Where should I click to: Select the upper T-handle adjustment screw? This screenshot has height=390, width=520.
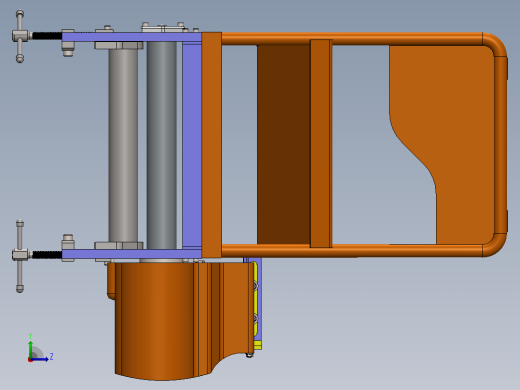[x=37, y=36]
